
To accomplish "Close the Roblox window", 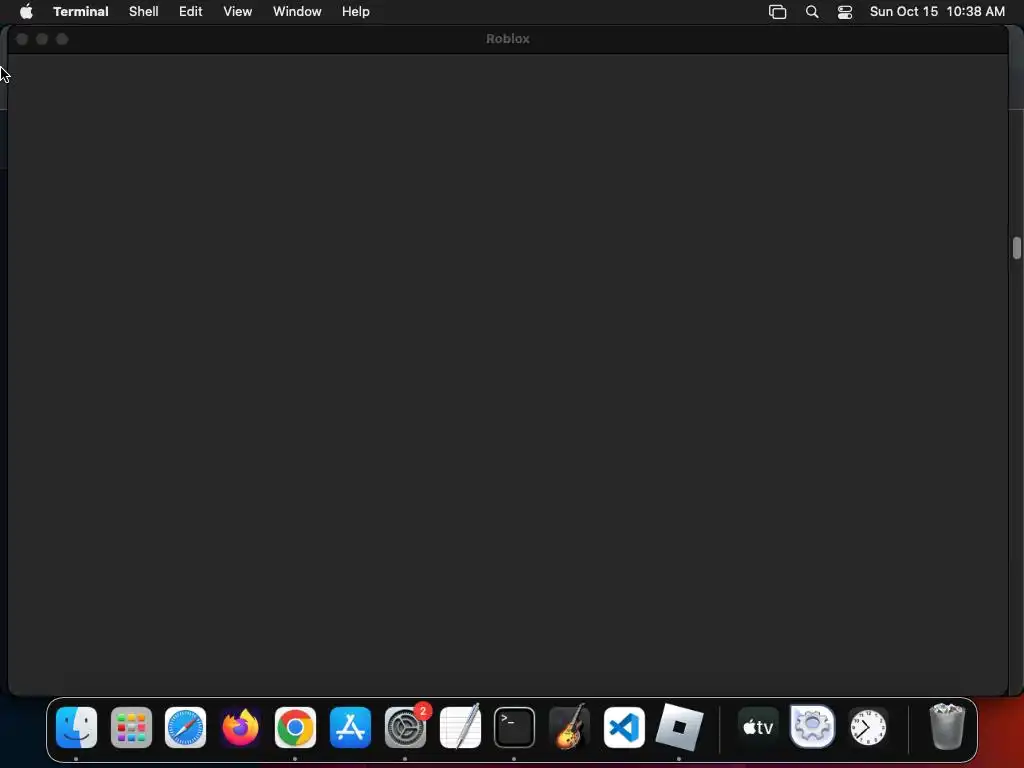I will coord(22,39).
